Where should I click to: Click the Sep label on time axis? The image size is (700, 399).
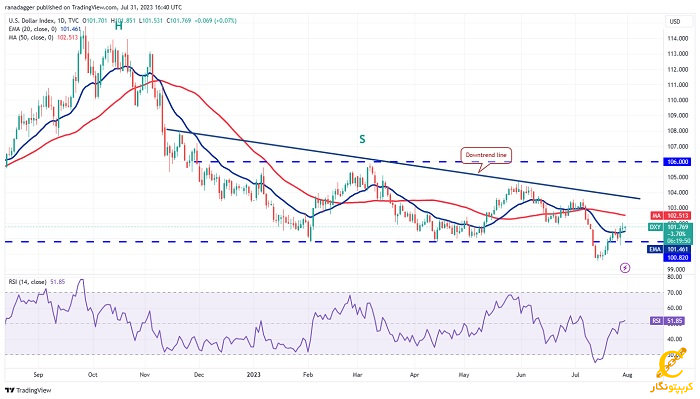[x=38, y=375]
